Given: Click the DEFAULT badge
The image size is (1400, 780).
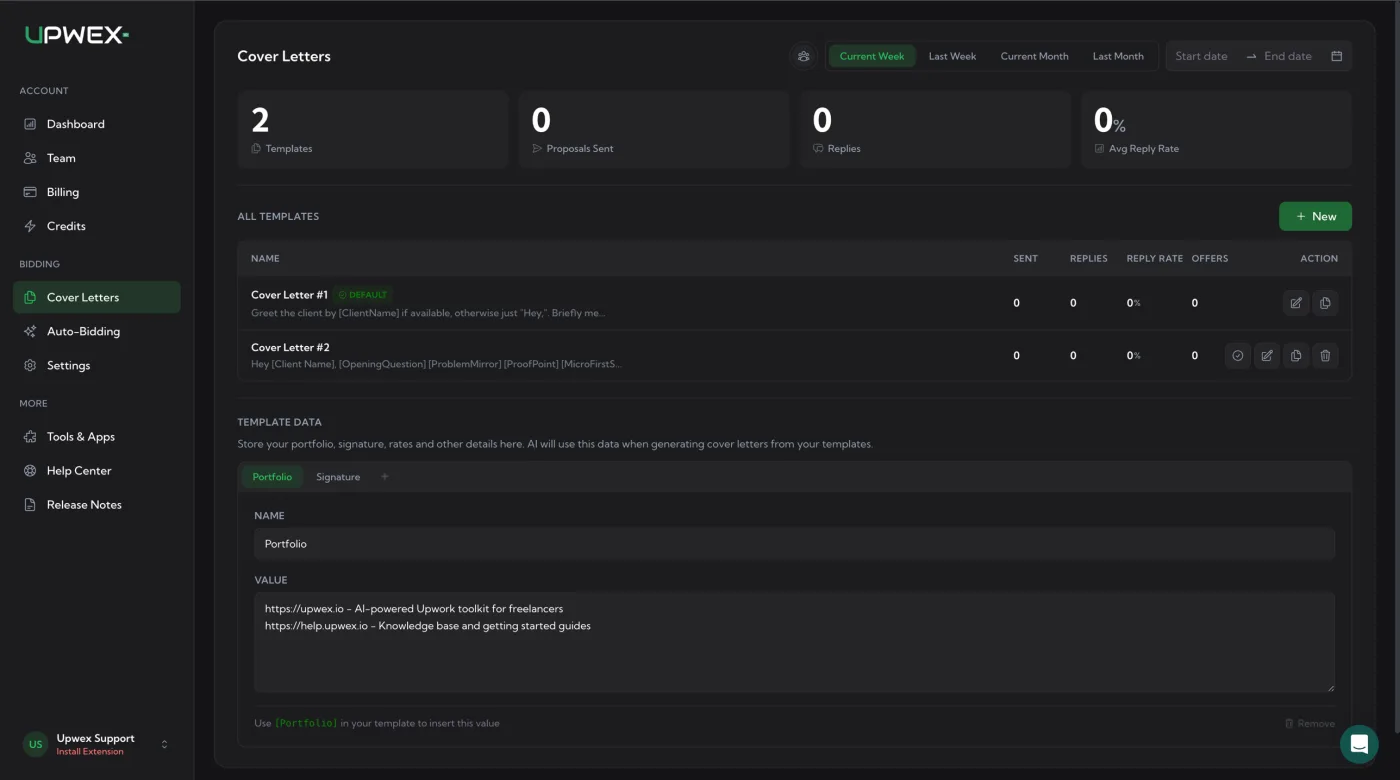Looking at the screenshot, I should point(363,295).
